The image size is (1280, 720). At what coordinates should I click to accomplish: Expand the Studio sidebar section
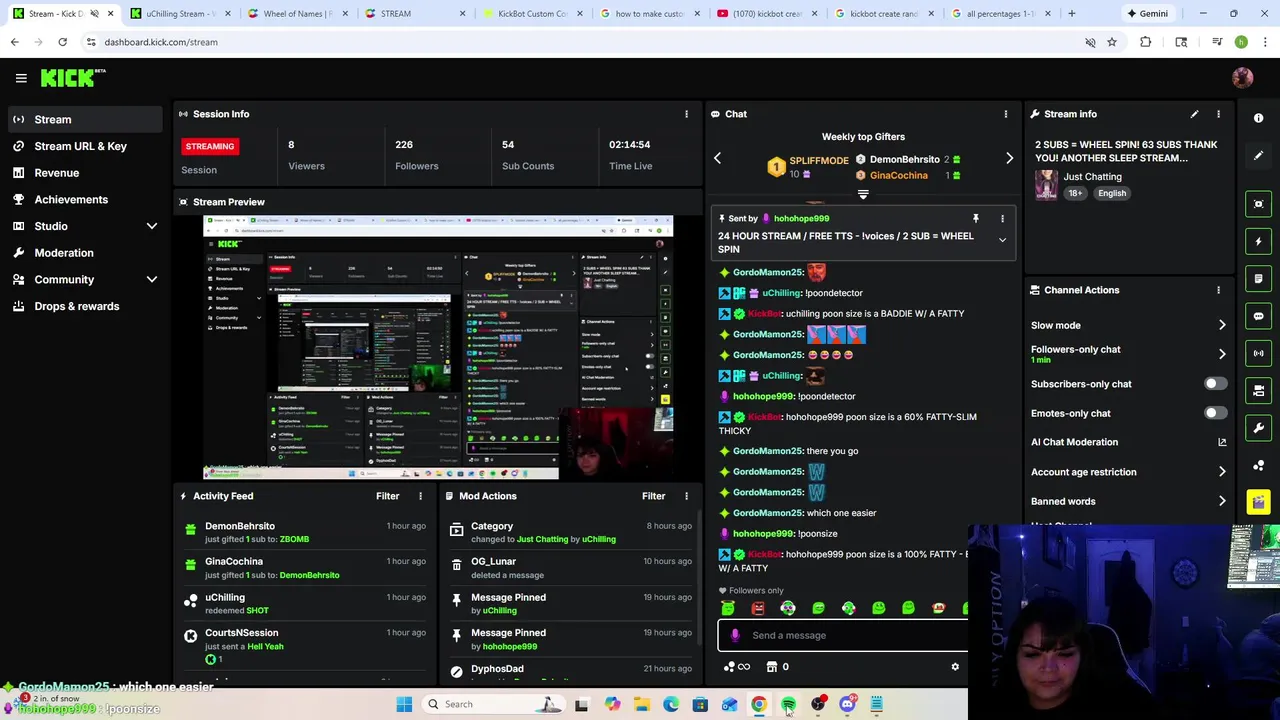(x=152, y=226)
